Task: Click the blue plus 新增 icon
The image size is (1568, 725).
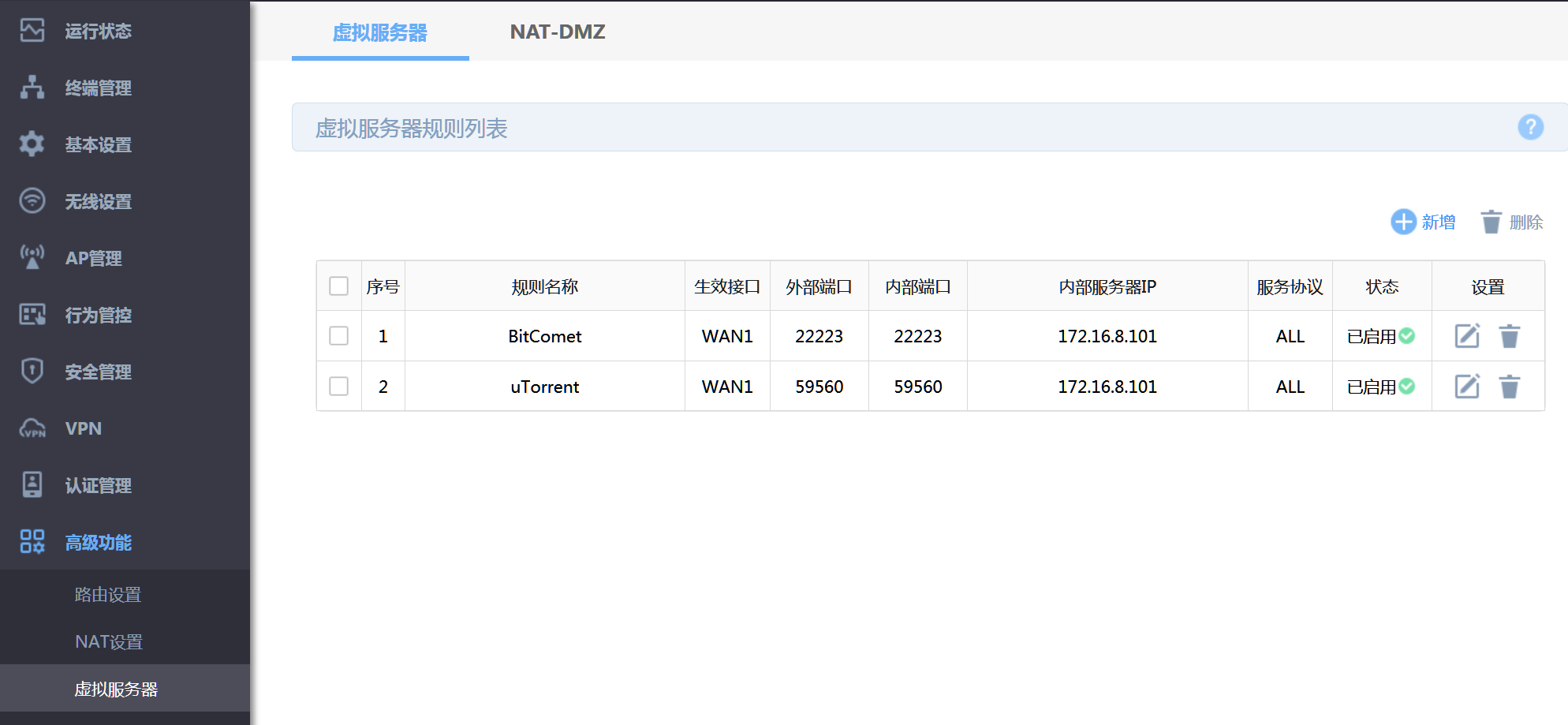Action: 1403,222
